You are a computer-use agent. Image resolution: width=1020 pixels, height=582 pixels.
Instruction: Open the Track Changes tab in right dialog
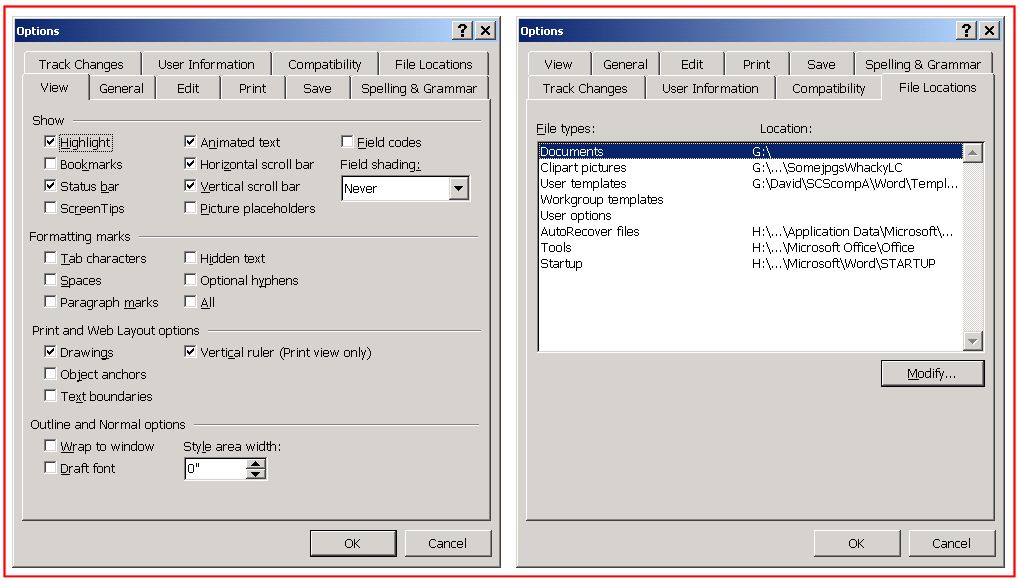(x=585, y=88)
